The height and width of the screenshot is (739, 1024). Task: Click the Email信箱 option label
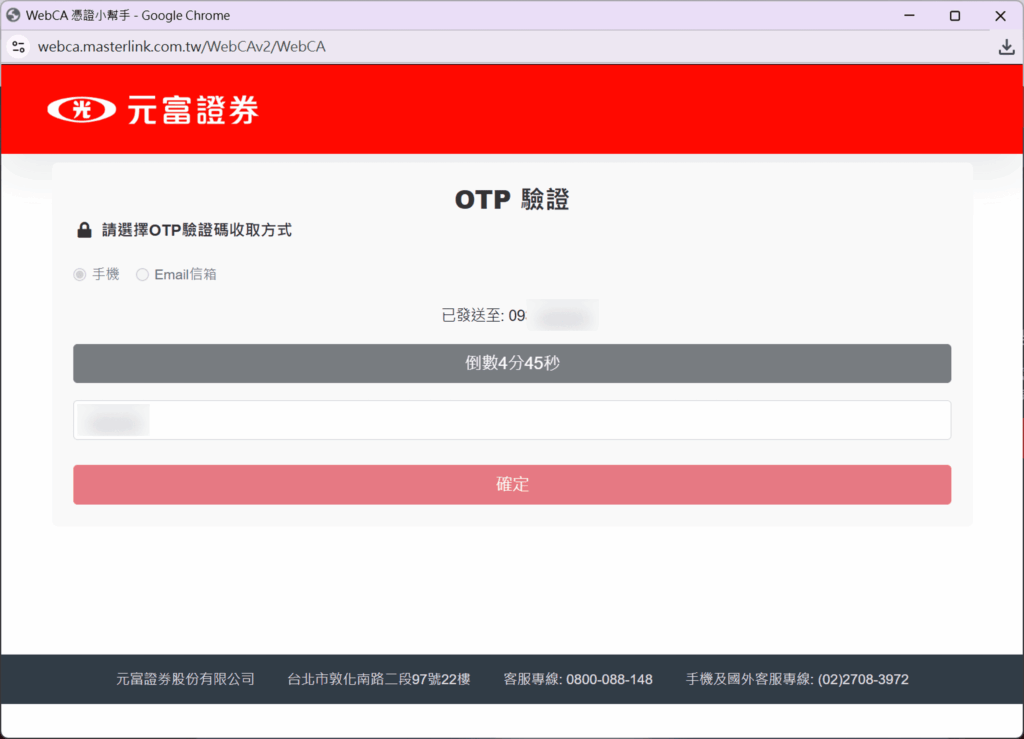pos(185,274)
